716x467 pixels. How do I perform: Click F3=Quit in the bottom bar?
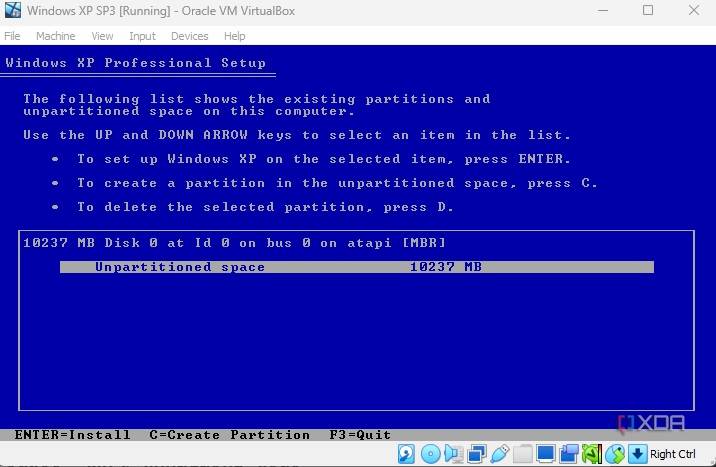[x=360, y=435]
